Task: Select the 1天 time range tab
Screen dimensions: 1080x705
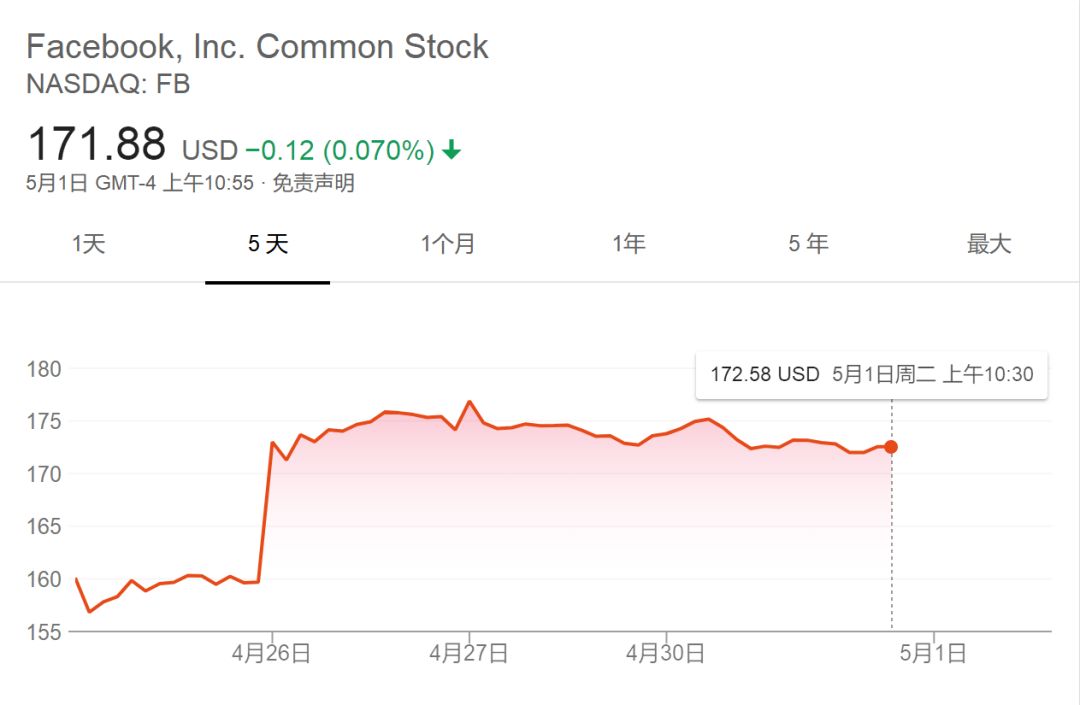Action: tap(88, 244)
